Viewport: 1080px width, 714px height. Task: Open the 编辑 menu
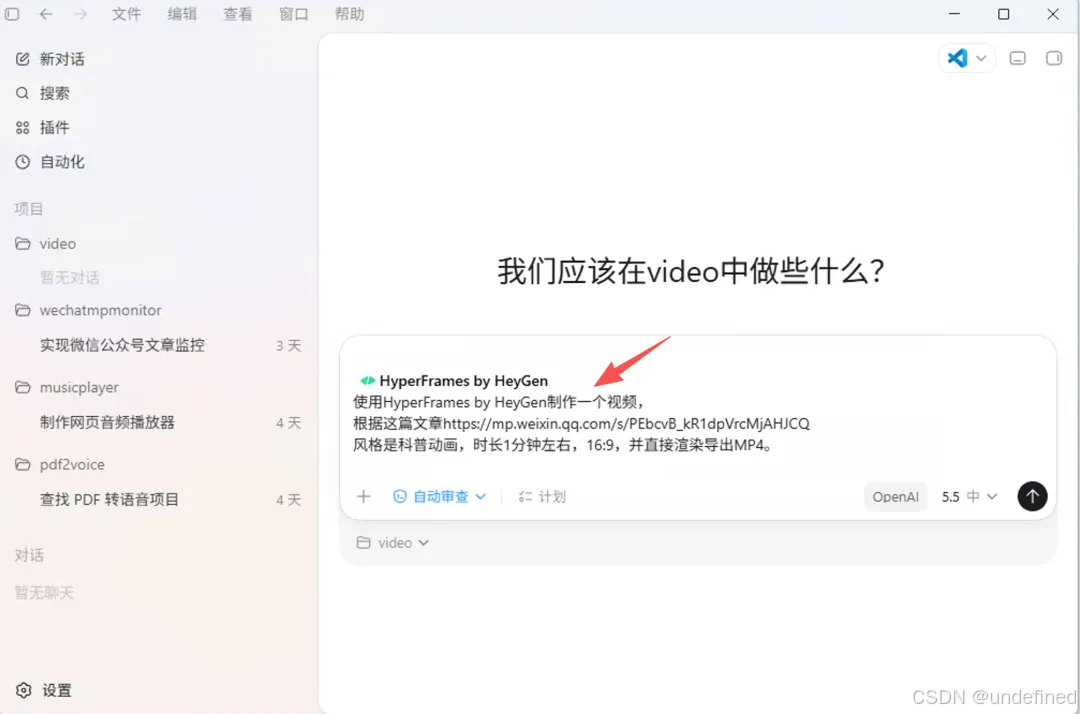pyautogui.click(x=182, y=14)
